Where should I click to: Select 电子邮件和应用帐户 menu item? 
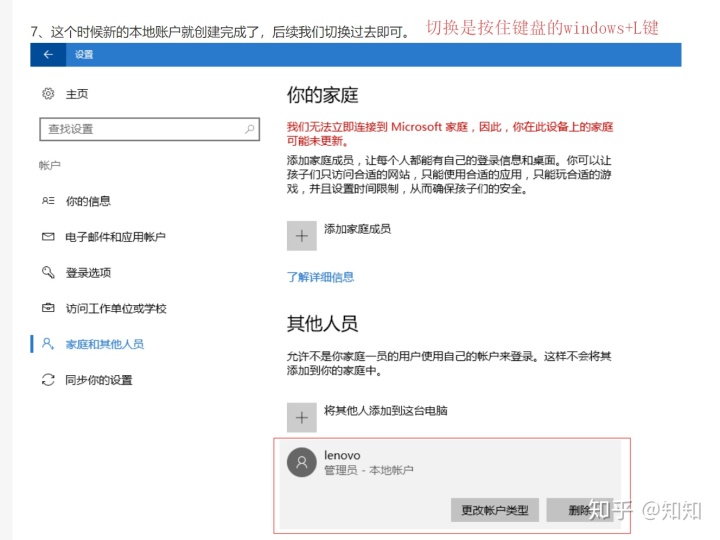[115, 236]
